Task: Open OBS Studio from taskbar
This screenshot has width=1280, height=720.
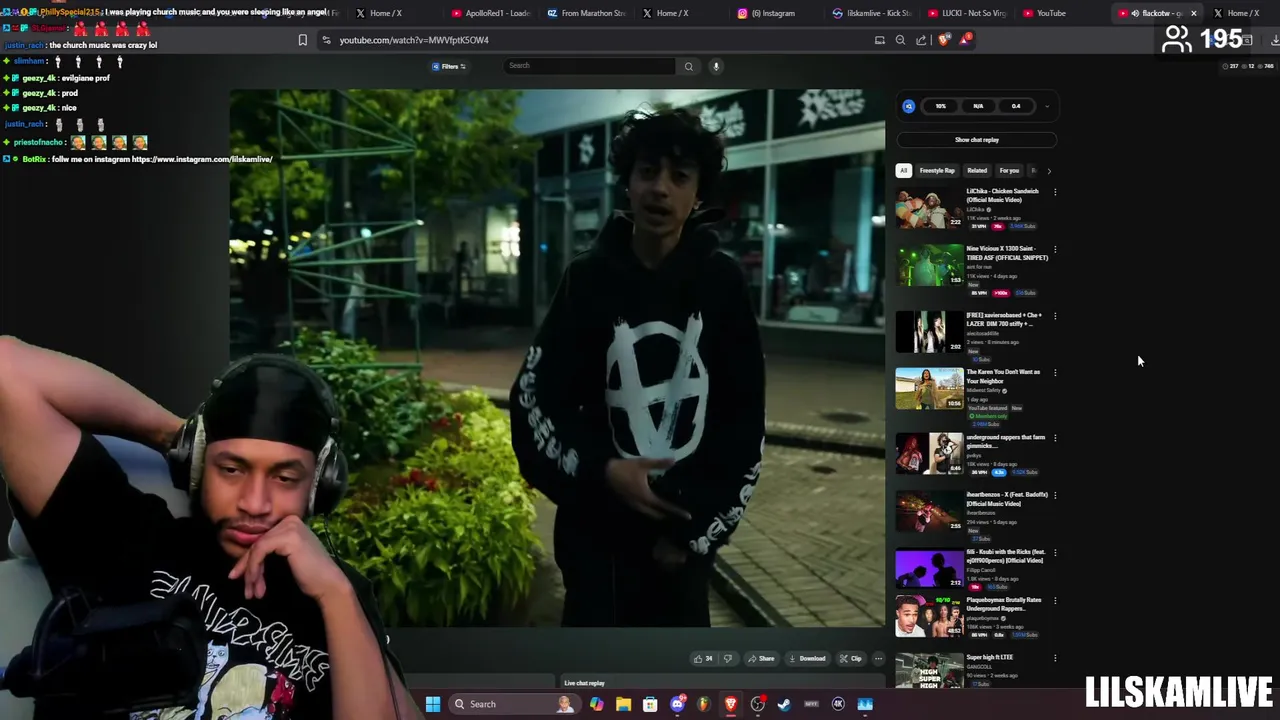Action: (758, 704)
